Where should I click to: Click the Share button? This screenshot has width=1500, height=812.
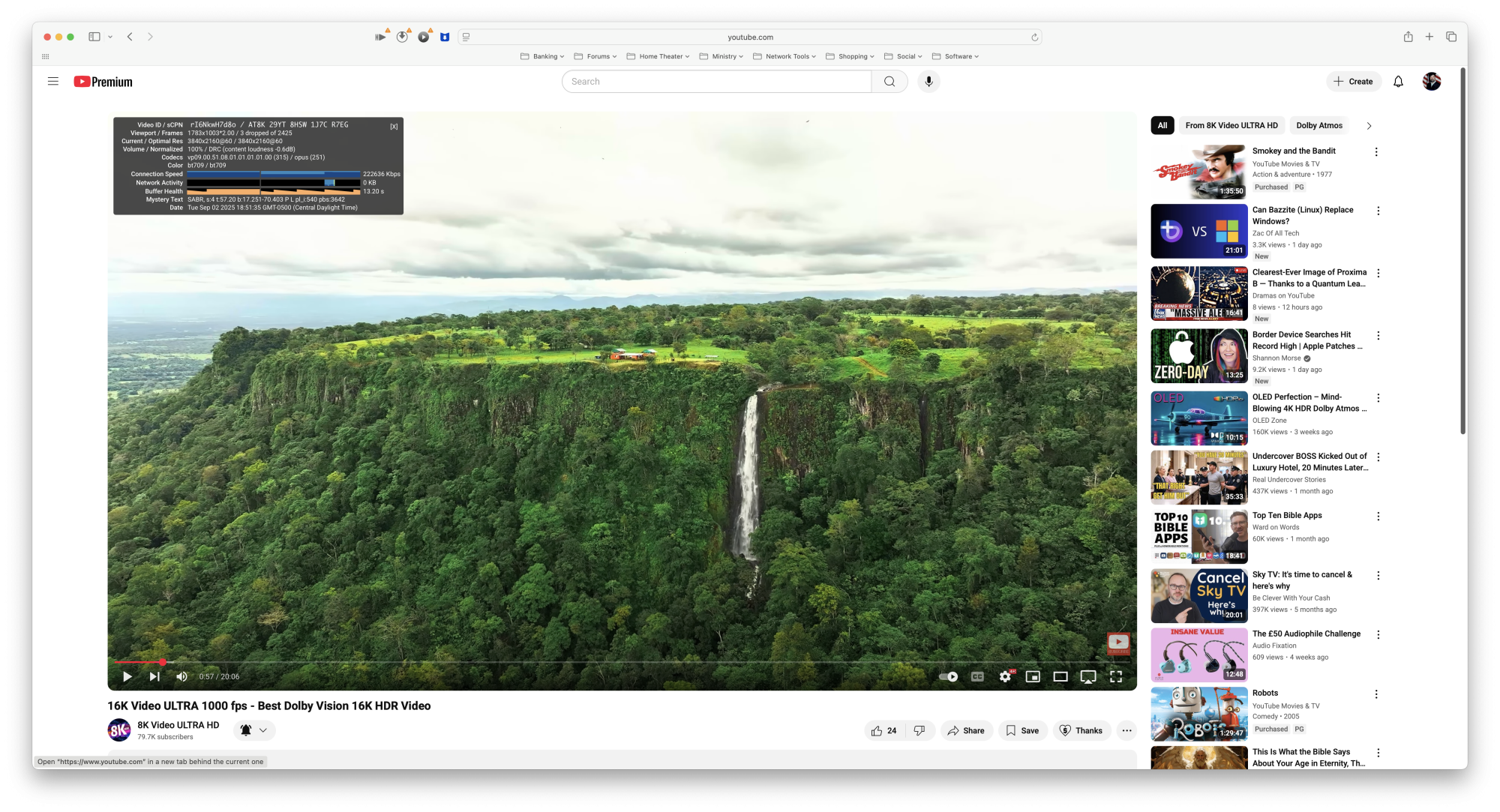click(x=966, y=730)
